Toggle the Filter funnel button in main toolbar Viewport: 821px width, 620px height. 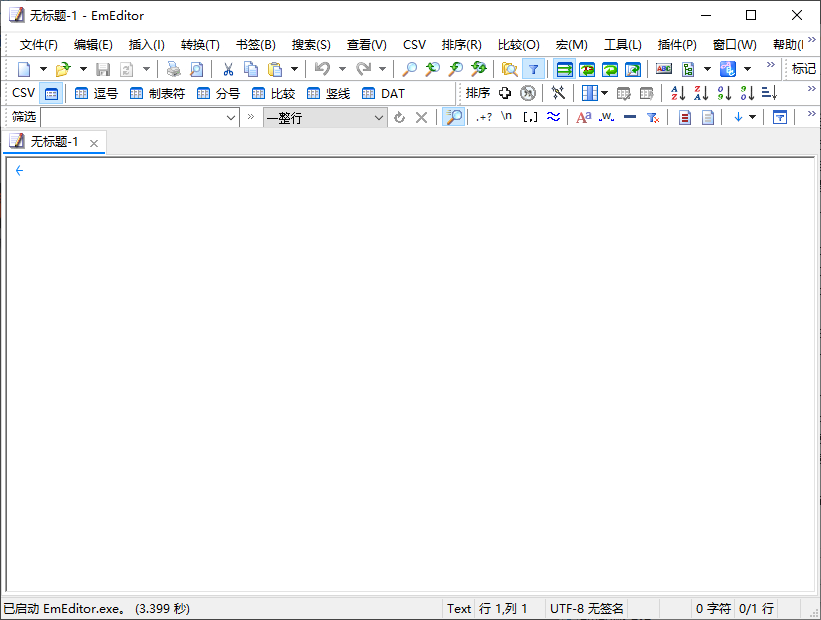point(534,69)
